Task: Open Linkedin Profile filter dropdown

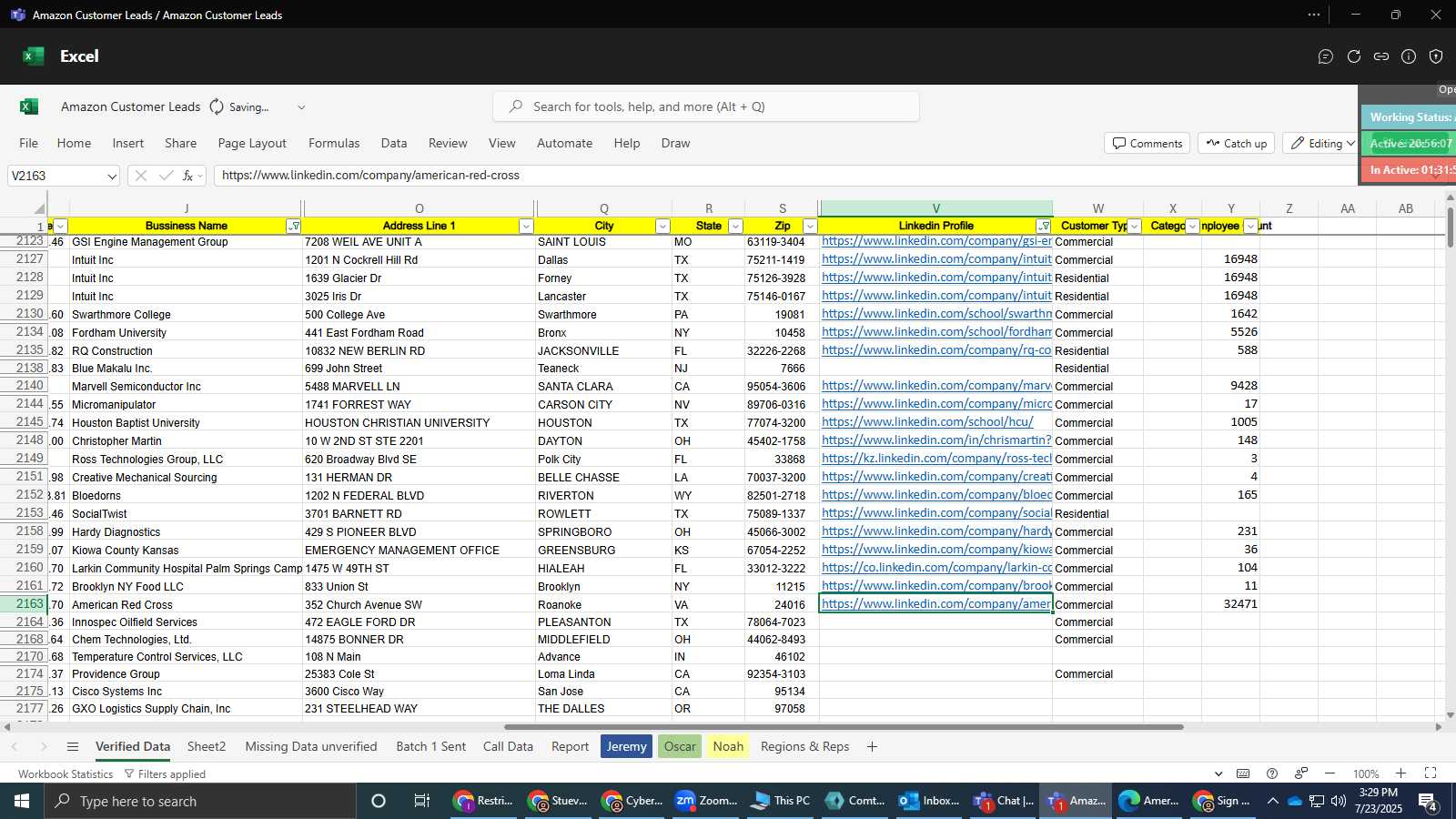Action: [x=1044, y=227]
